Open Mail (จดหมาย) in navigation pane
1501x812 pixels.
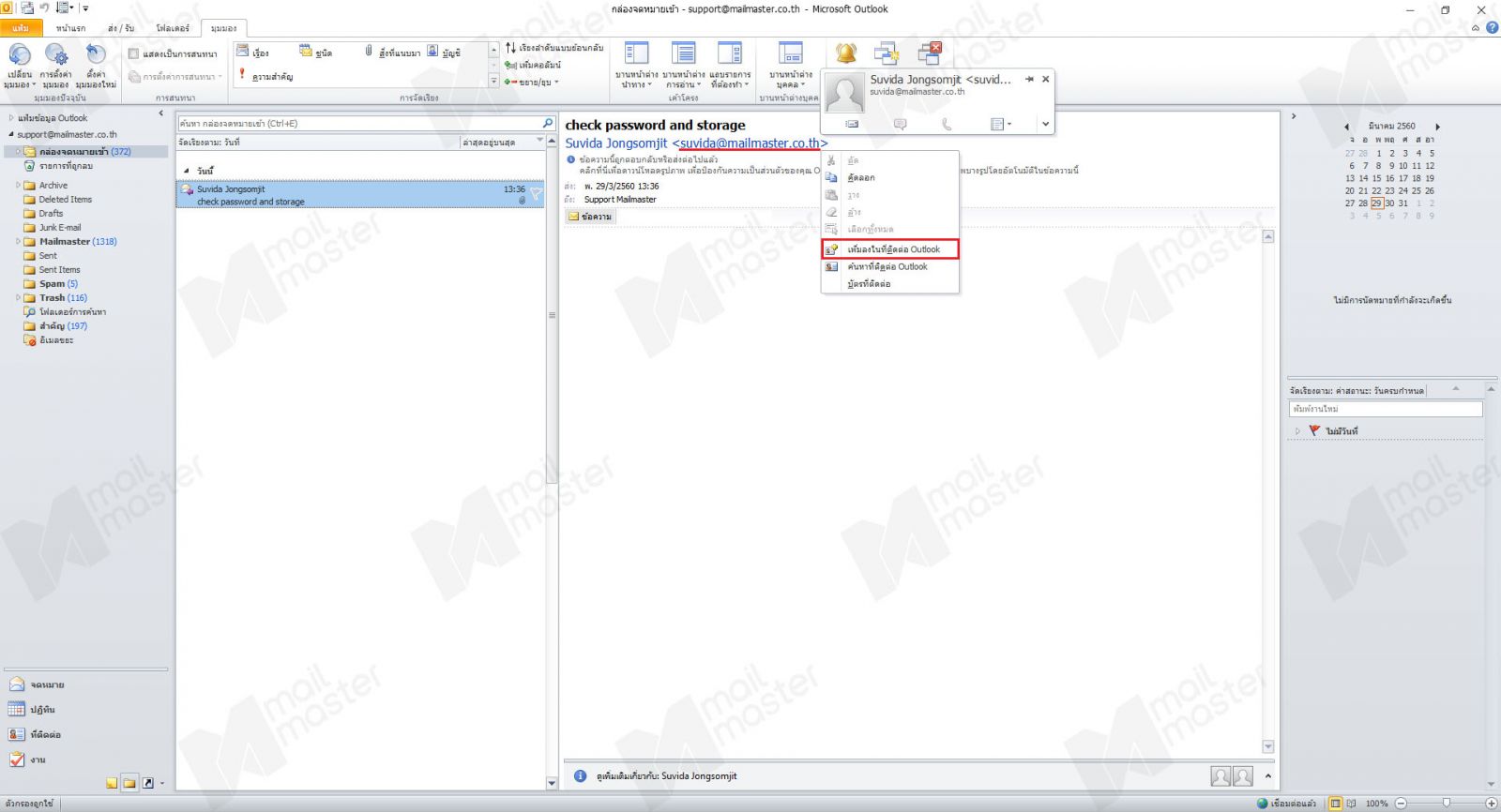tap(38, 685)
